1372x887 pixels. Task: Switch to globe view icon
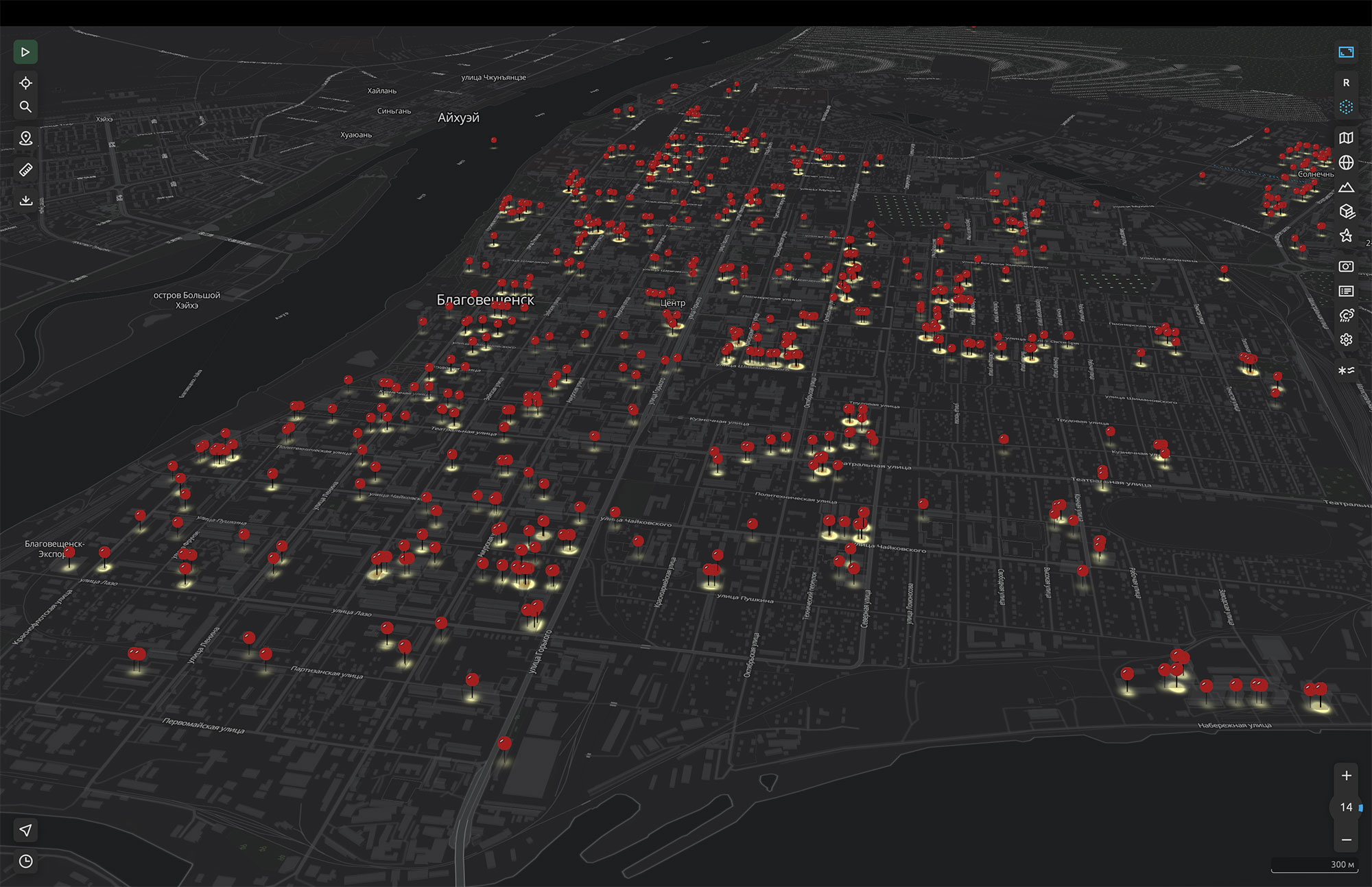click(1346, 163)
